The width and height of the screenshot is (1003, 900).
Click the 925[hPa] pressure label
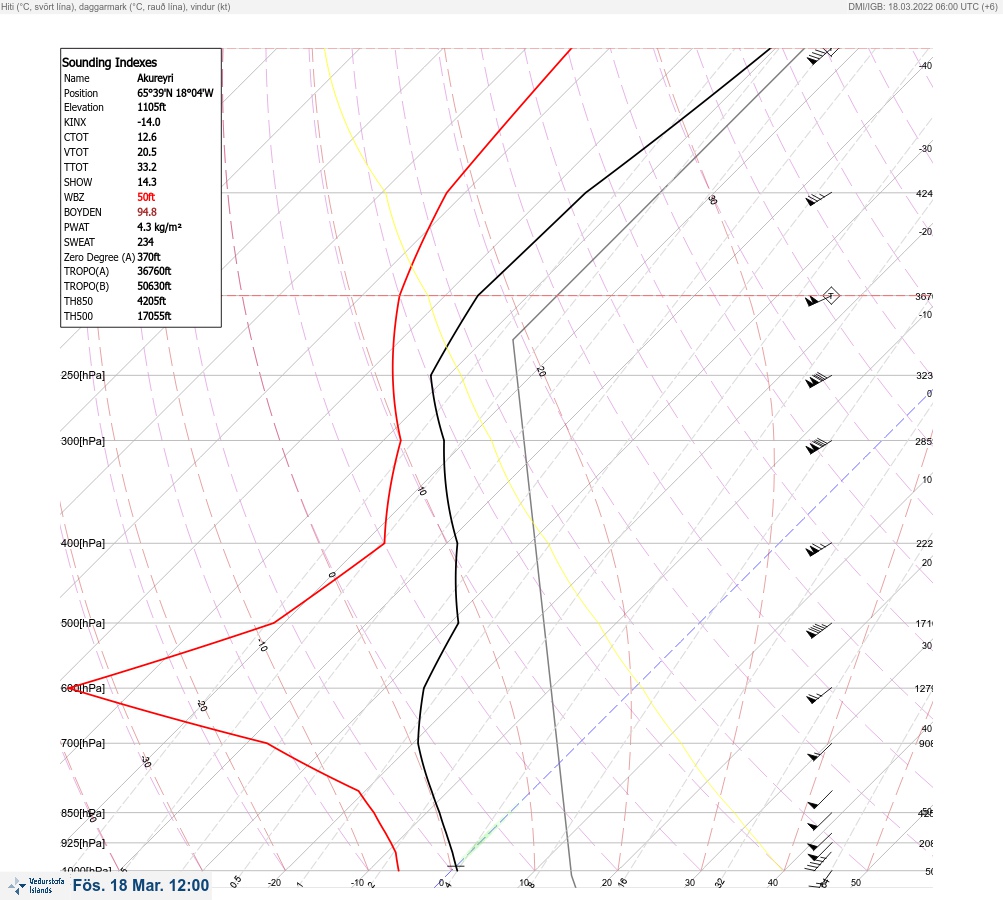click(83, 843)
